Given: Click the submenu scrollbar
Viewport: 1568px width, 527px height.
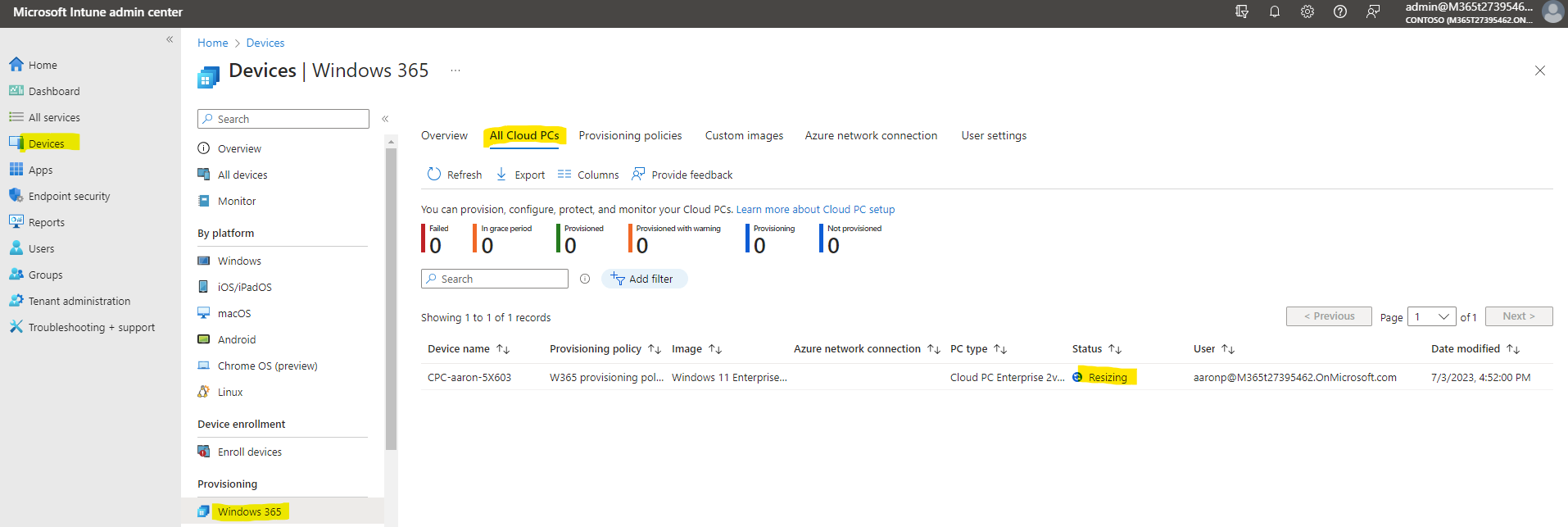Looking at the screenshot, I should point(391,299).
